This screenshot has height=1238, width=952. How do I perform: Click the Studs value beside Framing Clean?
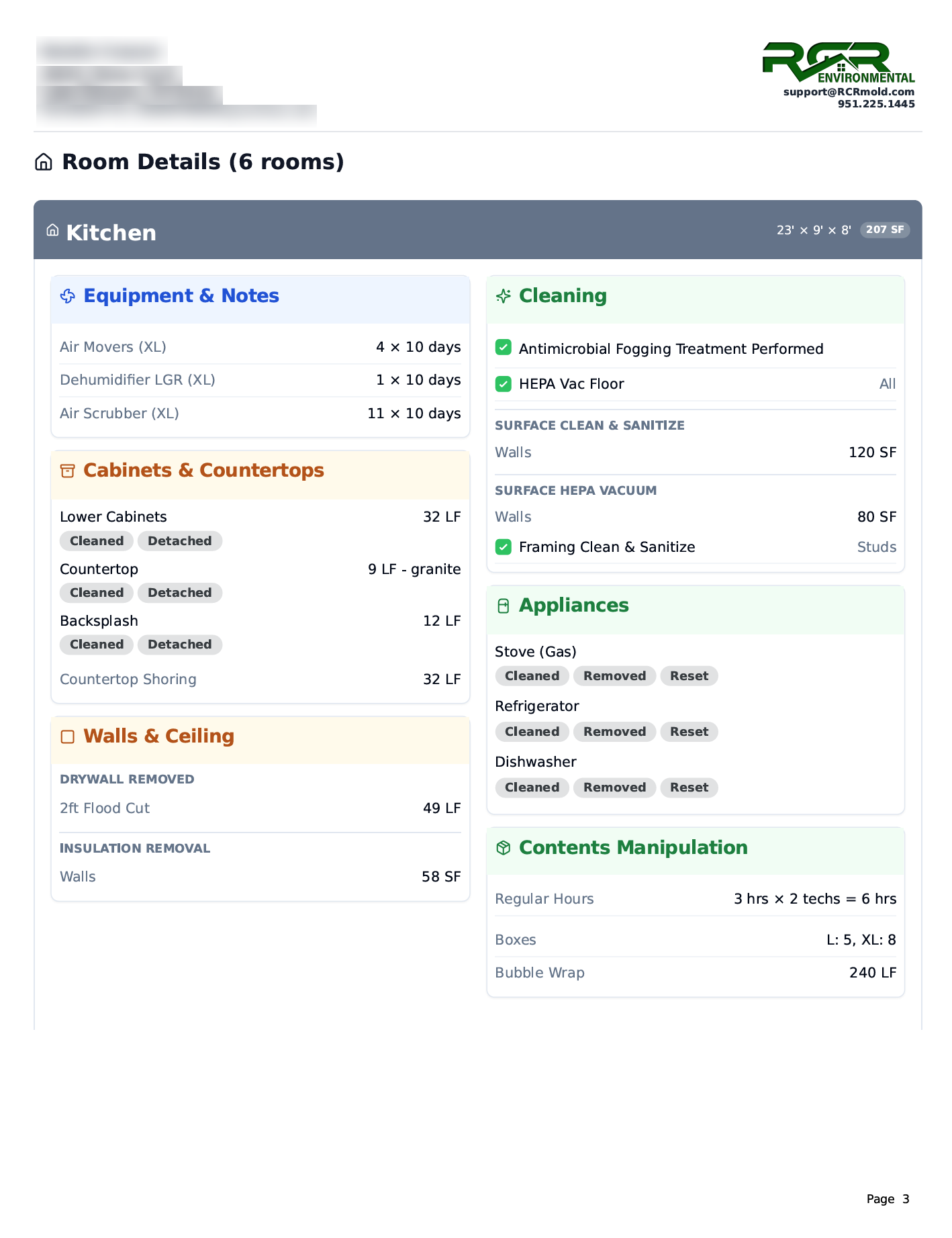pos(877,547)
